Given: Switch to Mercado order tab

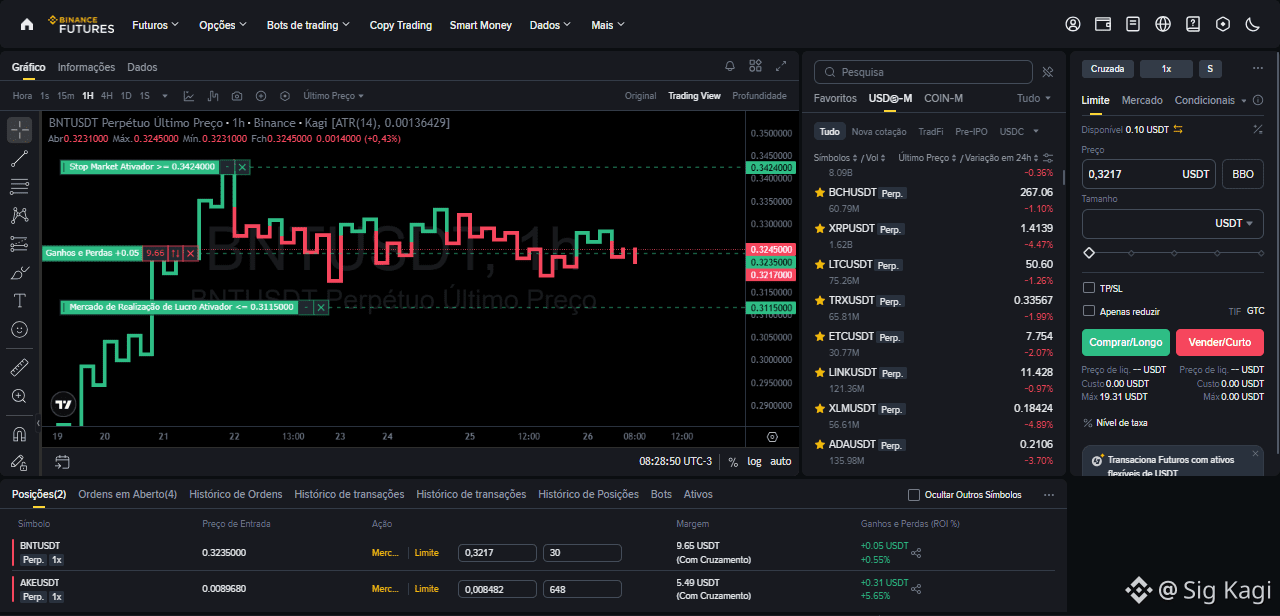Looking at the screenshot, I should tap(1142, 100).
